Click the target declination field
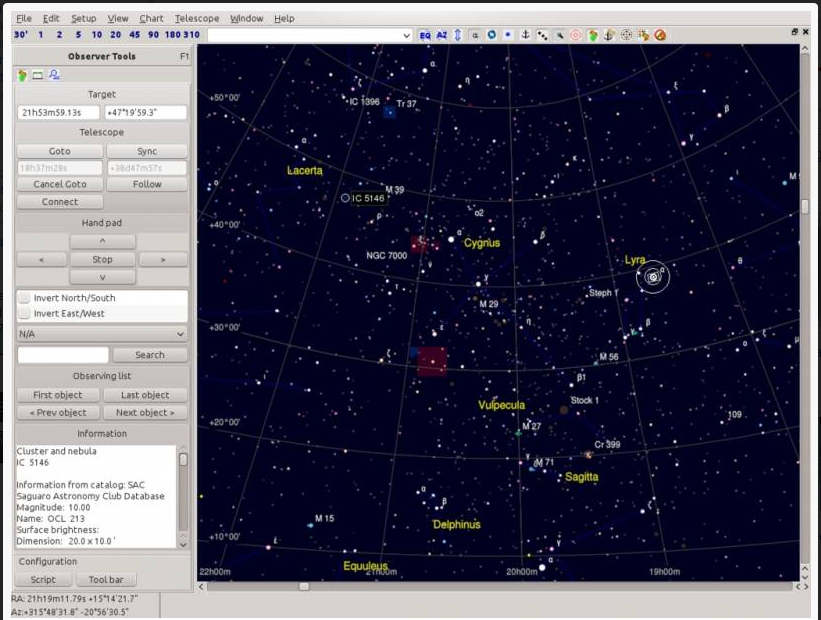 point(146,113)
